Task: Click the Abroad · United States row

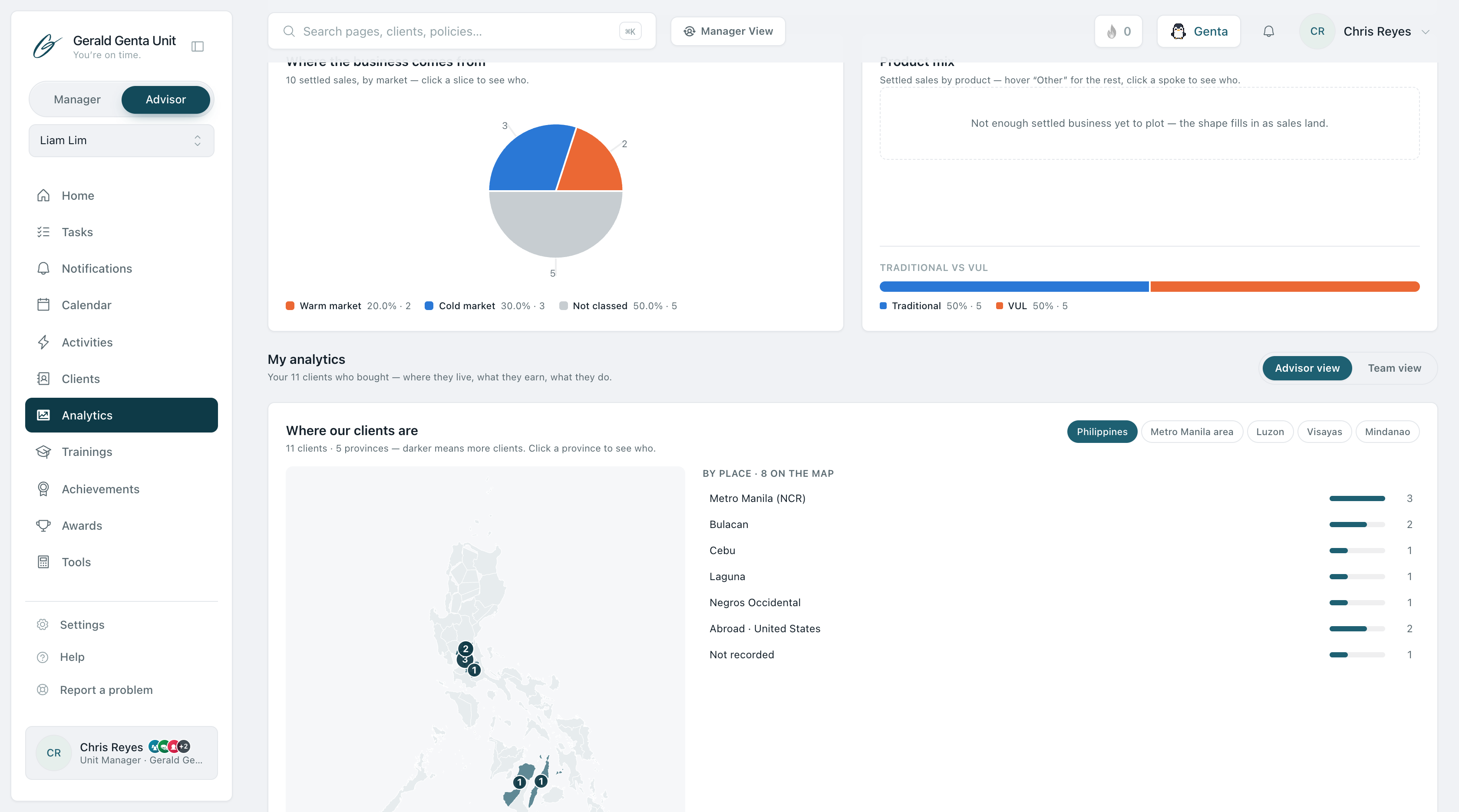Action: [x=1061, y=628]
